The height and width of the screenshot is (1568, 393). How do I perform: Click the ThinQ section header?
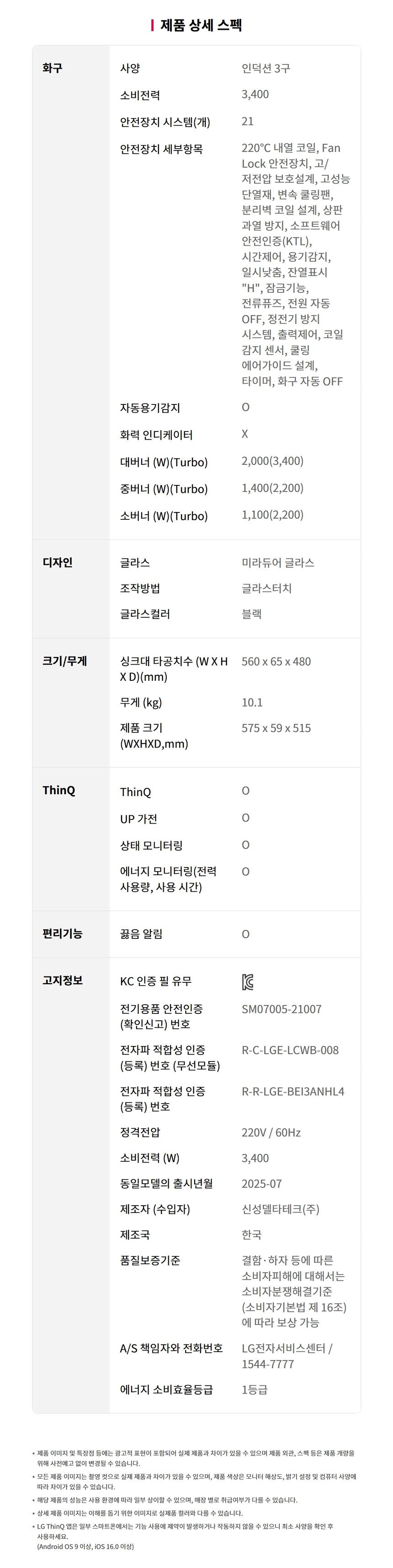coord(58,791)
